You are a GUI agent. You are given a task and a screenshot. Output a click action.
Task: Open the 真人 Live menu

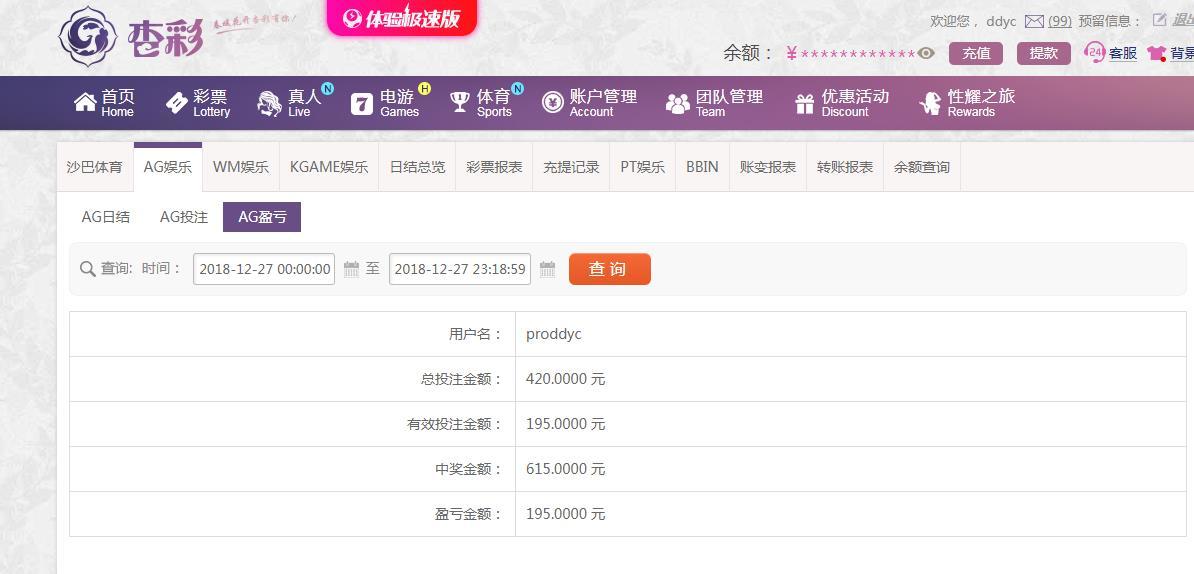[x=291, y=102]
